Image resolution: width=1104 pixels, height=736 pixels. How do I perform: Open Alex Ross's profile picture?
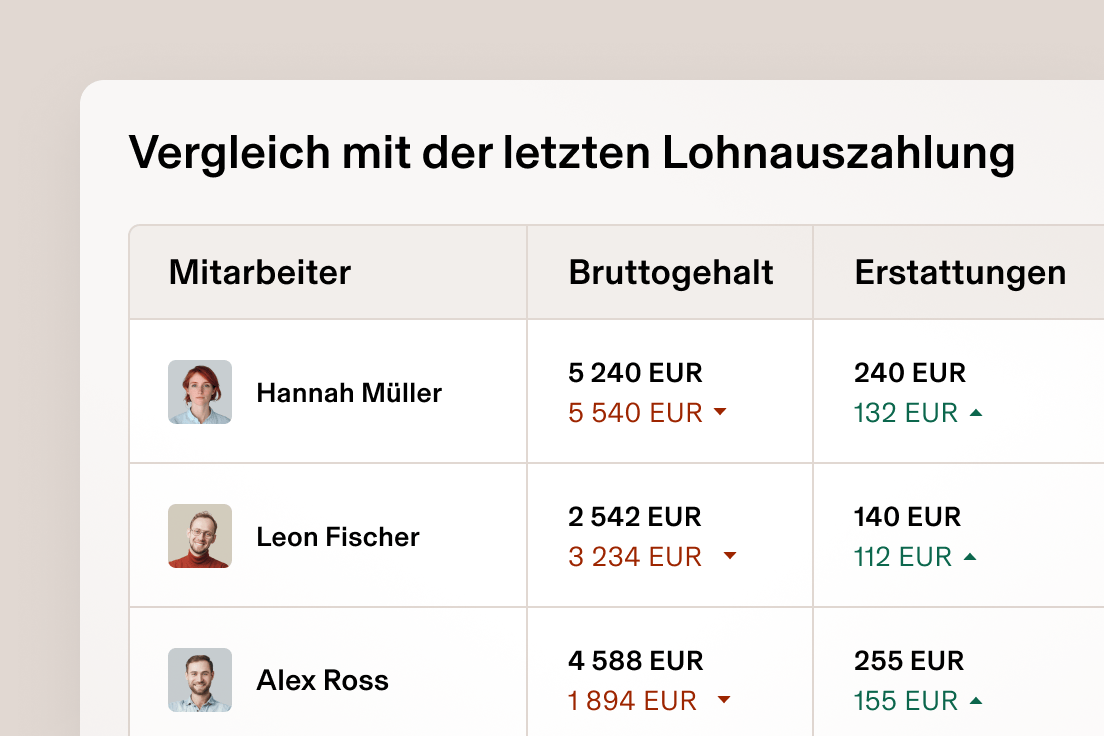pyautogui.click(x=199, y=680)
